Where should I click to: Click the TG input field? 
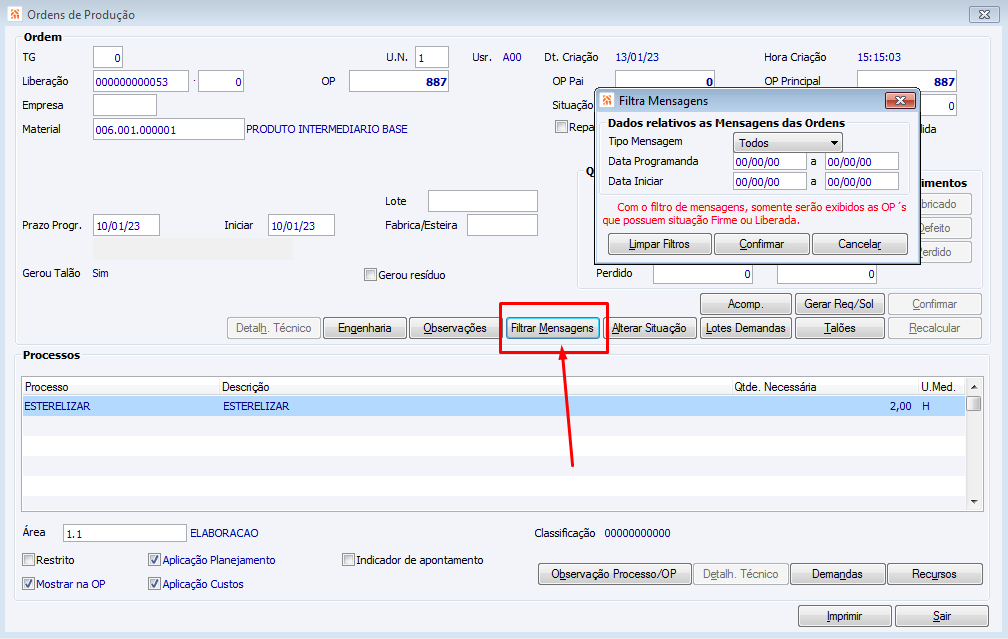click(108, 57)
